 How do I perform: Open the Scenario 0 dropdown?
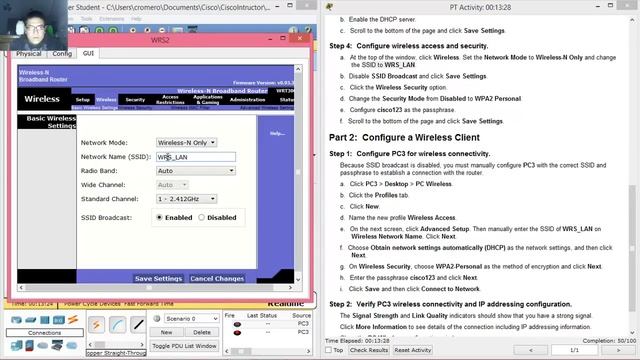click(x=191, y=318)
